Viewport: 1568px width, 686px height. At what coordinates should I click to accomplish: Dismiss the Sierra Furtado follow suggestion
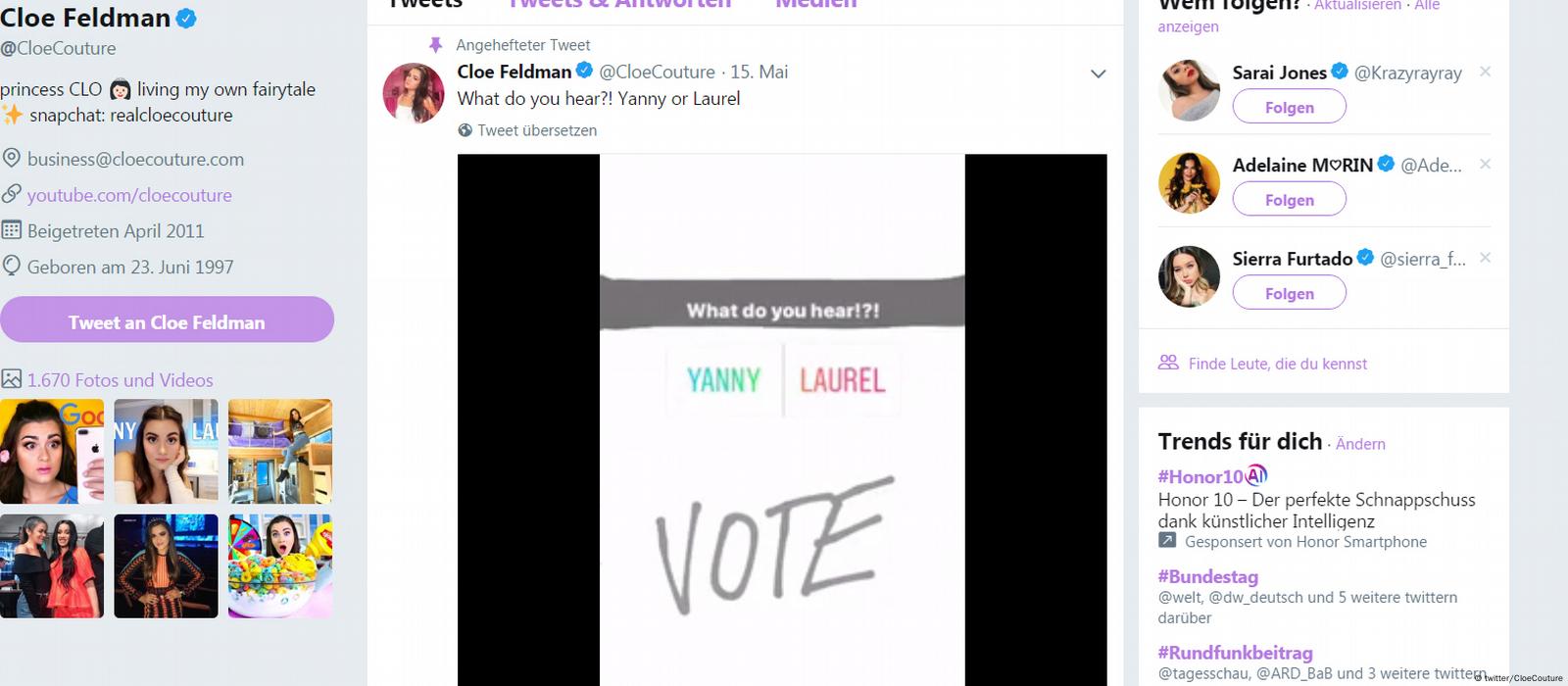pyautogui.click(x=1485, y=258)
